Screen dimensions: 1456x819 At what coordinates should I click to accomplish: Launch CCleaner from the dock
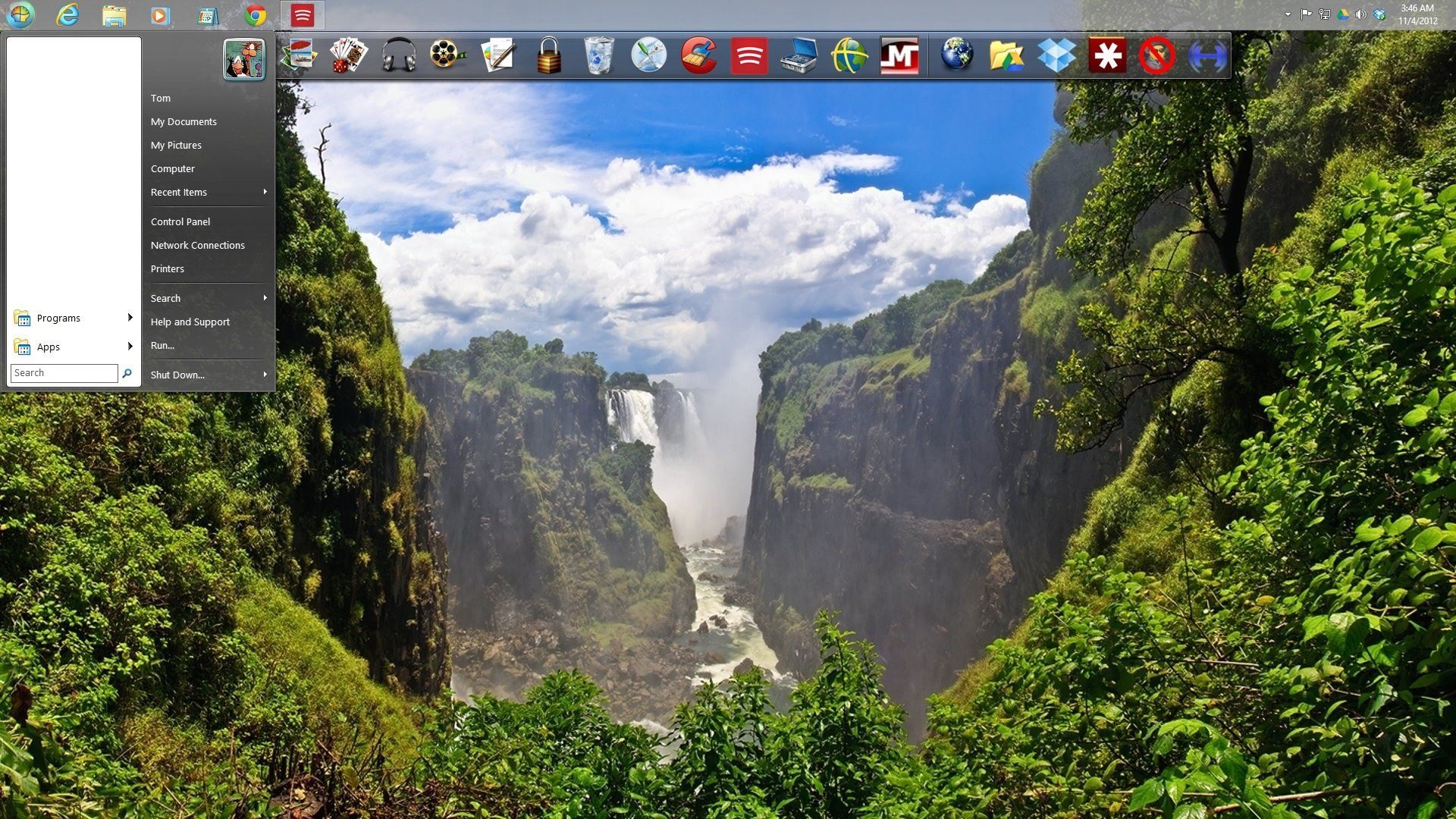point(698,55)
